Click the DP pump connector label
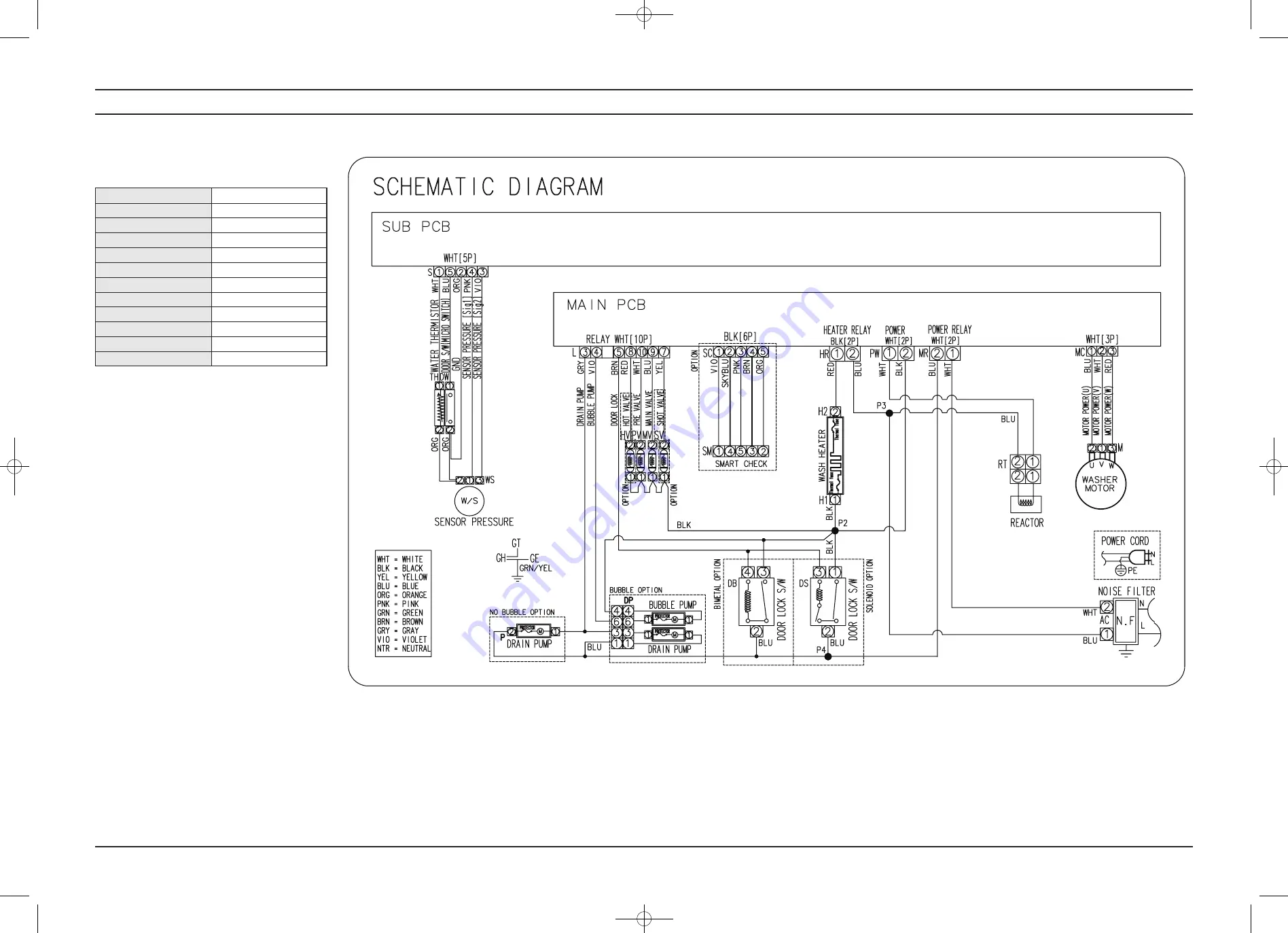 628,600
